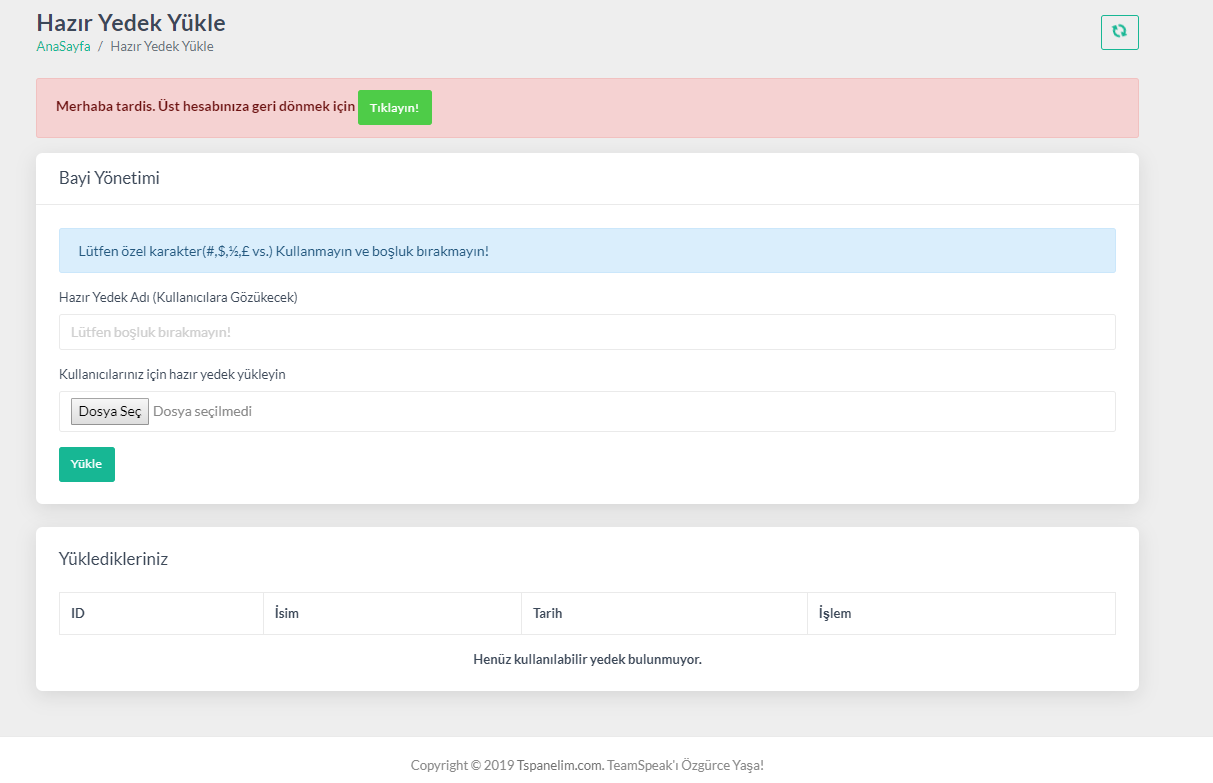
Task: Click the green Tıklayın! button
Action: pyautogui.click(x=394, y=108)
